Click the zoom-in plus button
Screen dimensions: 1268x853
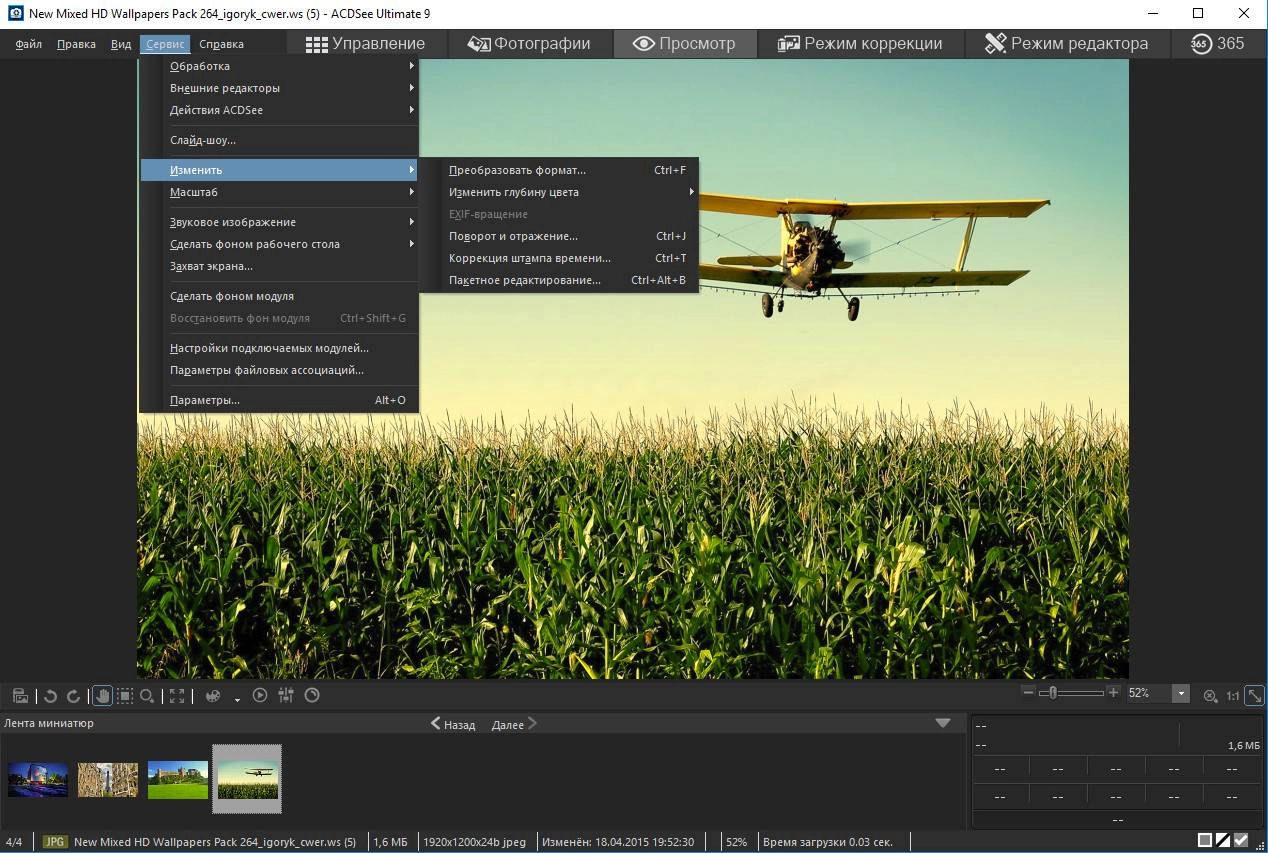[x=1113, y=693]
